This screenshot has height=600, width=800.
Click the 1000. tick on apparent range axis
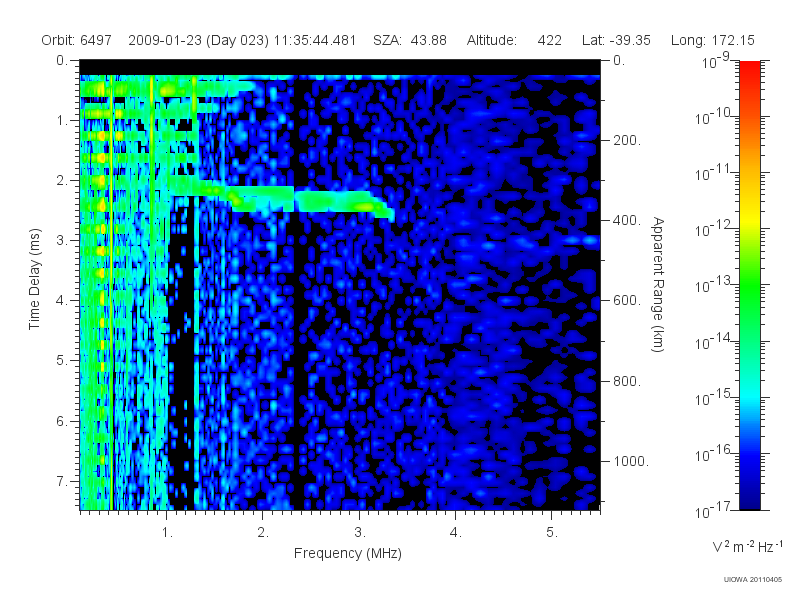click(631, 461)
